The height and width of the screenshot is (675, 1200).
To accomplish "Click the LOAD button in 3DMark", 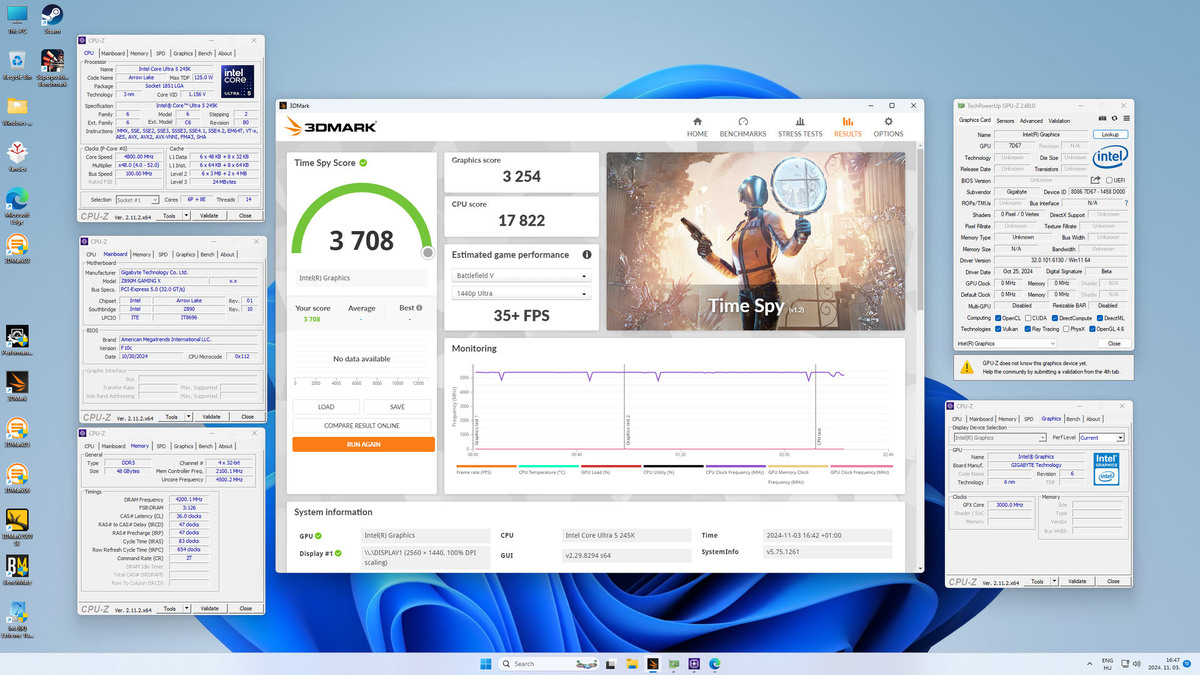I will point(326,407).
